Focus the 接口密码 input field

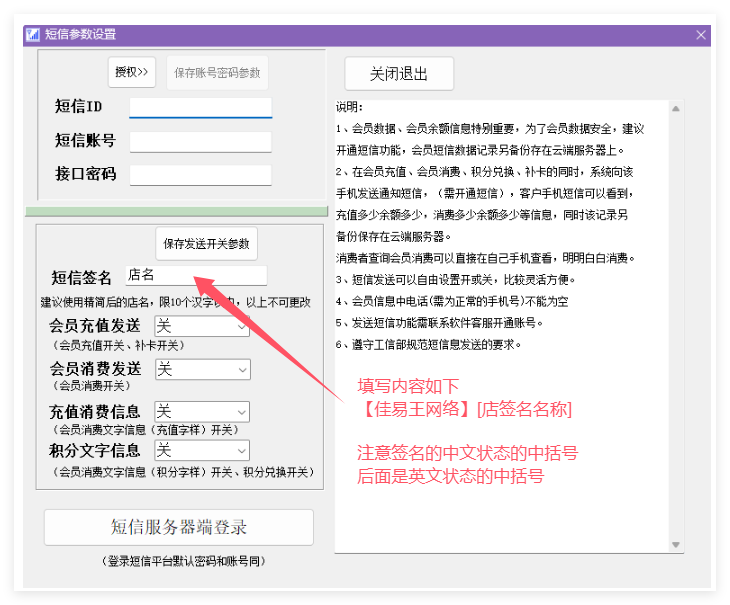[201, 175]
